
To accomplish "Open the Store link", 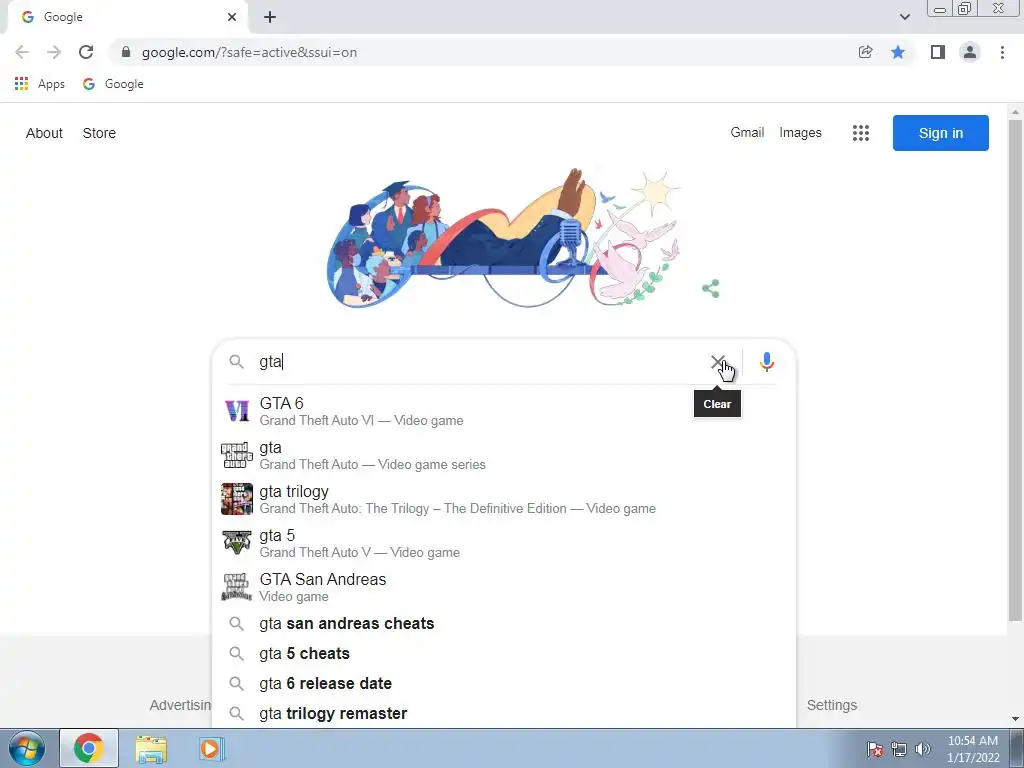I will coord(99,133).
